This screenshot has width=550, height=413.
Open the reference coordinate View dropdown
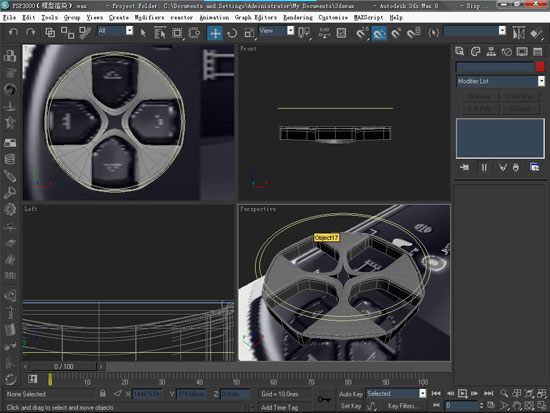290,31
